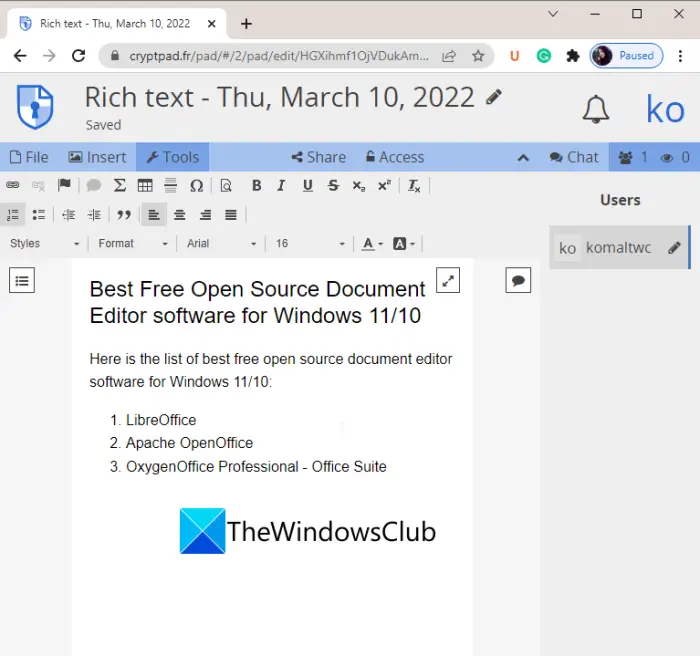This screenshot has width=700, height=656.
Task: Open the special character Omega picker
Action: tap(196, 185)
